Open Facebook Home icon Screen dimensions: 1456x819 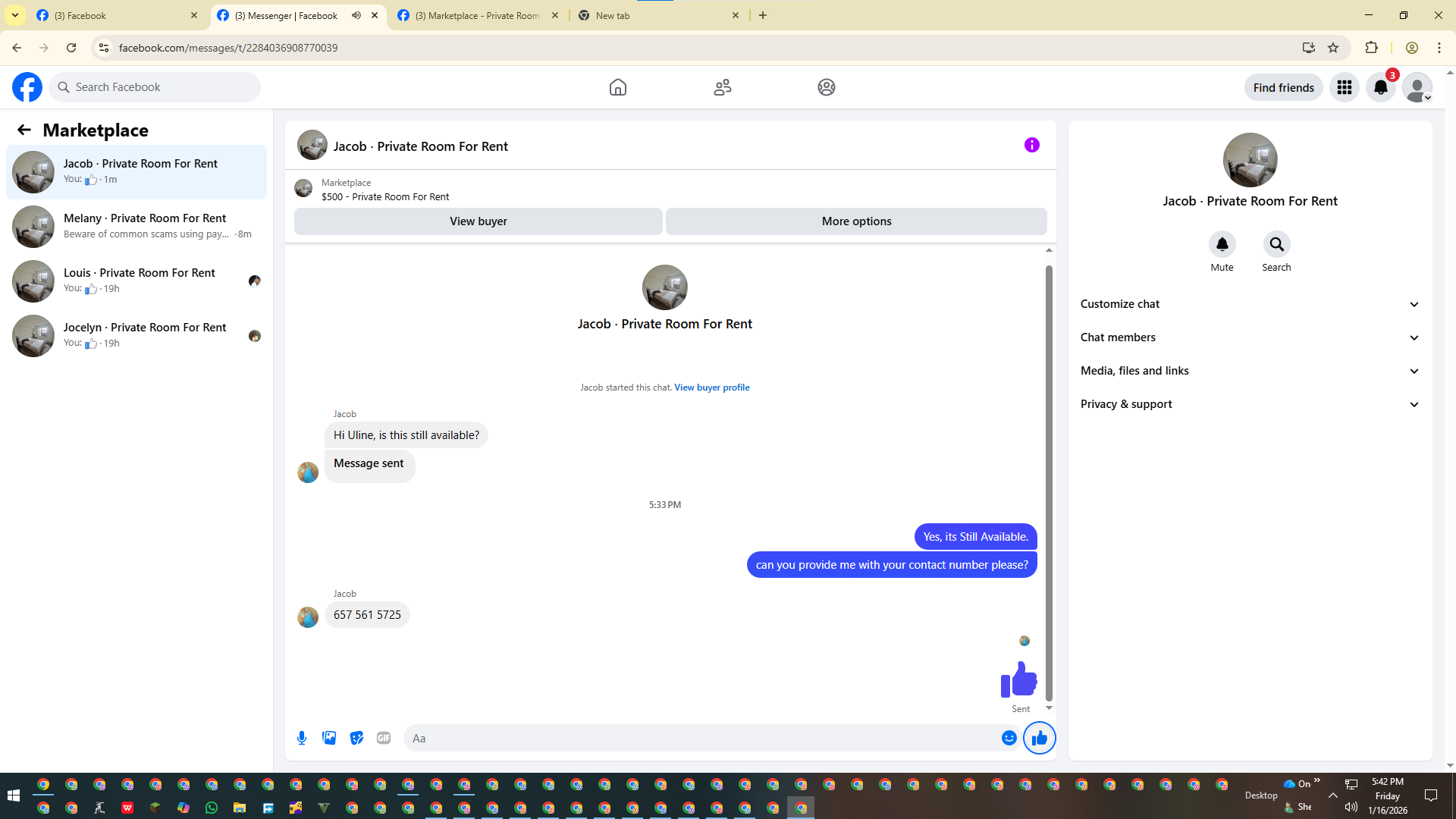618,87
